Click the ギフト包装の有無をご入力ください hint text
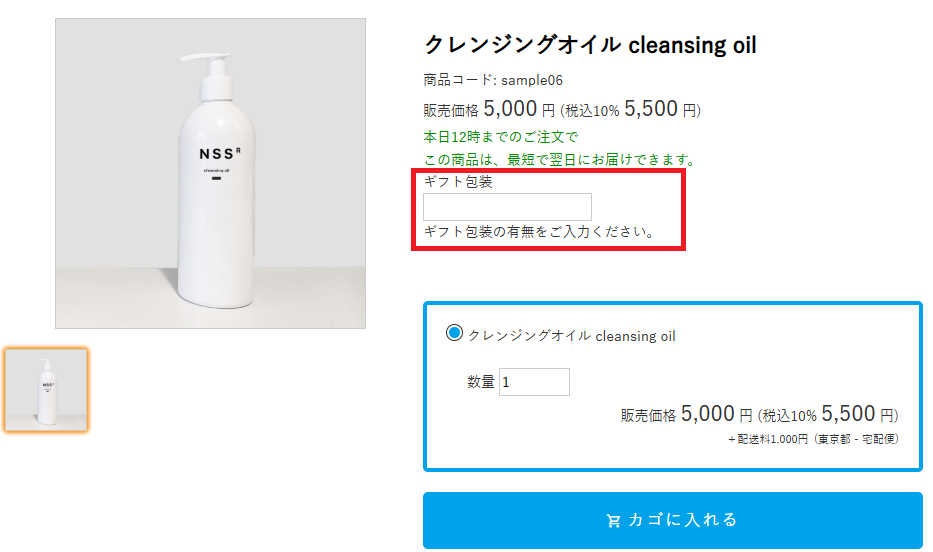This screenshot has height=552, width=933. (x=540, y=232)
